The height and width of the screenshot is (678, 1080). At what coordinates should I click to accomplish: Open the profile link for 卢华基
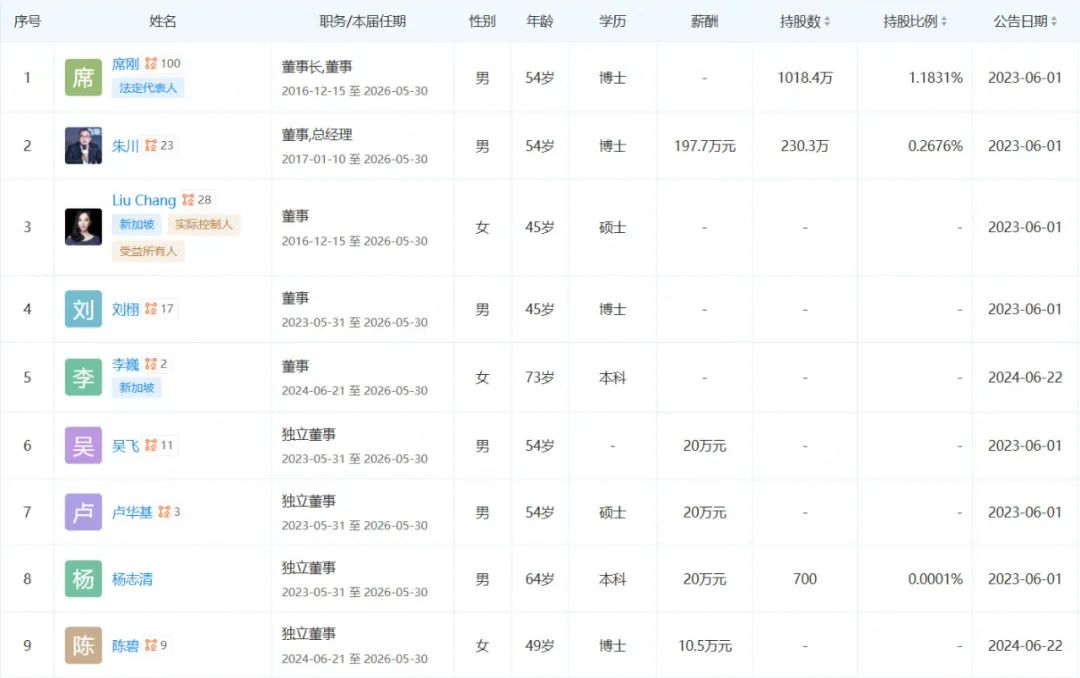pyautogui.click(x=132, y=513)
